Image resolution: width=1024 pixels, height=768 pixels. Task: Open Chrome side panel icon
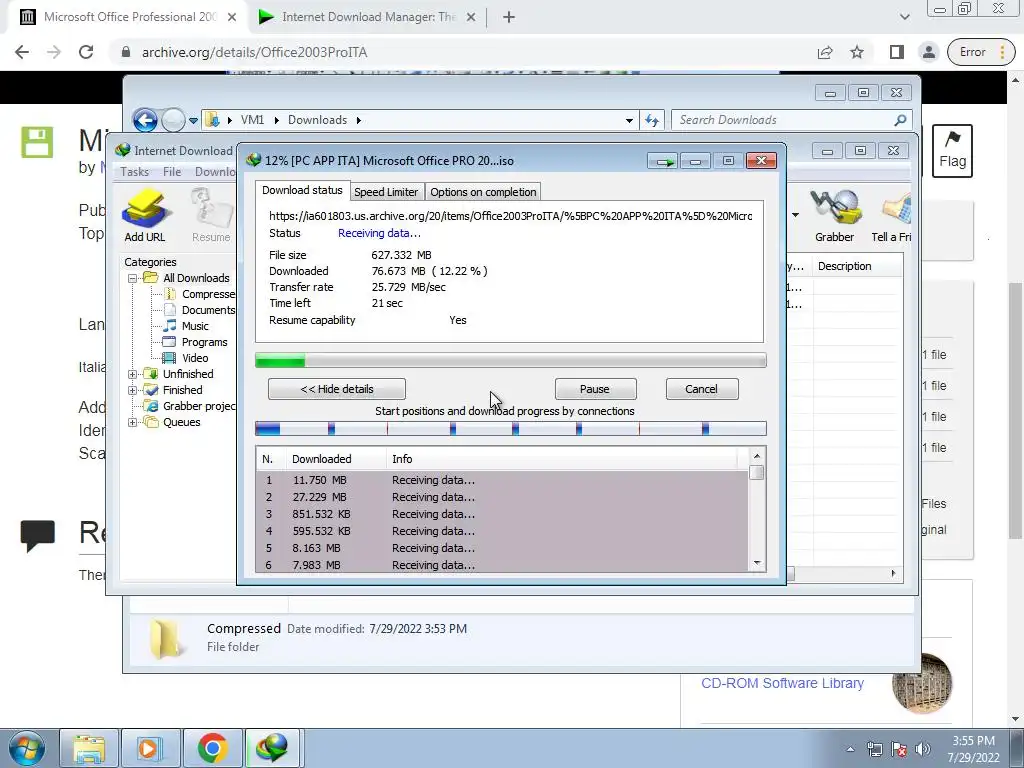[x=897, y=52]
